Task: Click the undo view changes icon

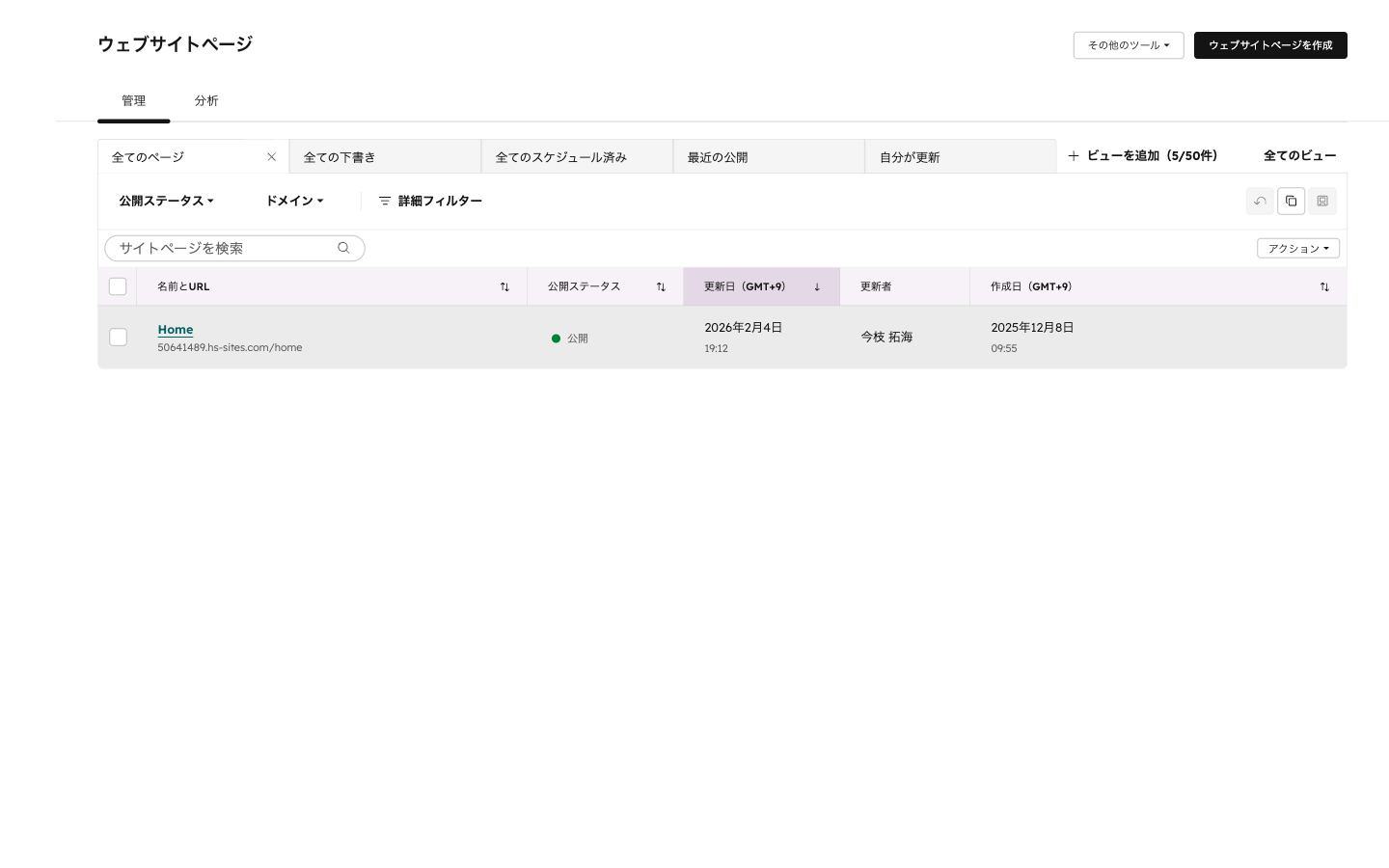Action: 1260,201
